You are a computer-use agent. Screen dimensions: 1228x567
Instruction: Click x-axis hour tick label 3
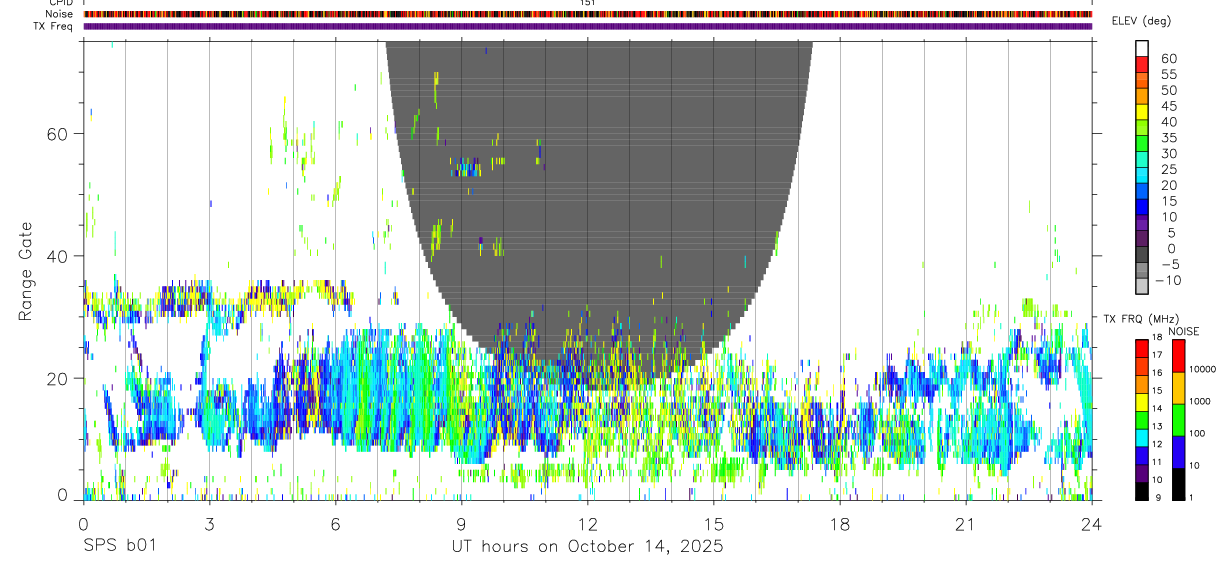209,524
